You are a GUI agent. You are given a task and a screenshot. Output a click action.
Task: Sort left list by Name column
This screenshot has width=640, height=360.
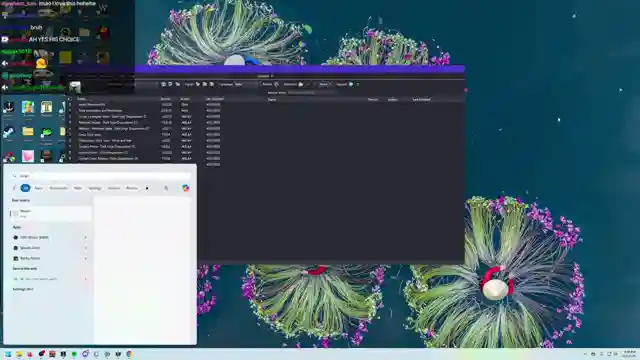82,99
